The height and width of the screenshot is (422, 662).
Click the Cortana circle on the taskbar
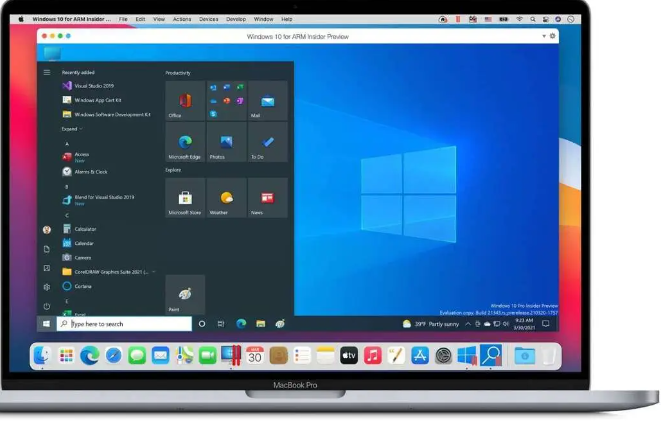(202, 324)
